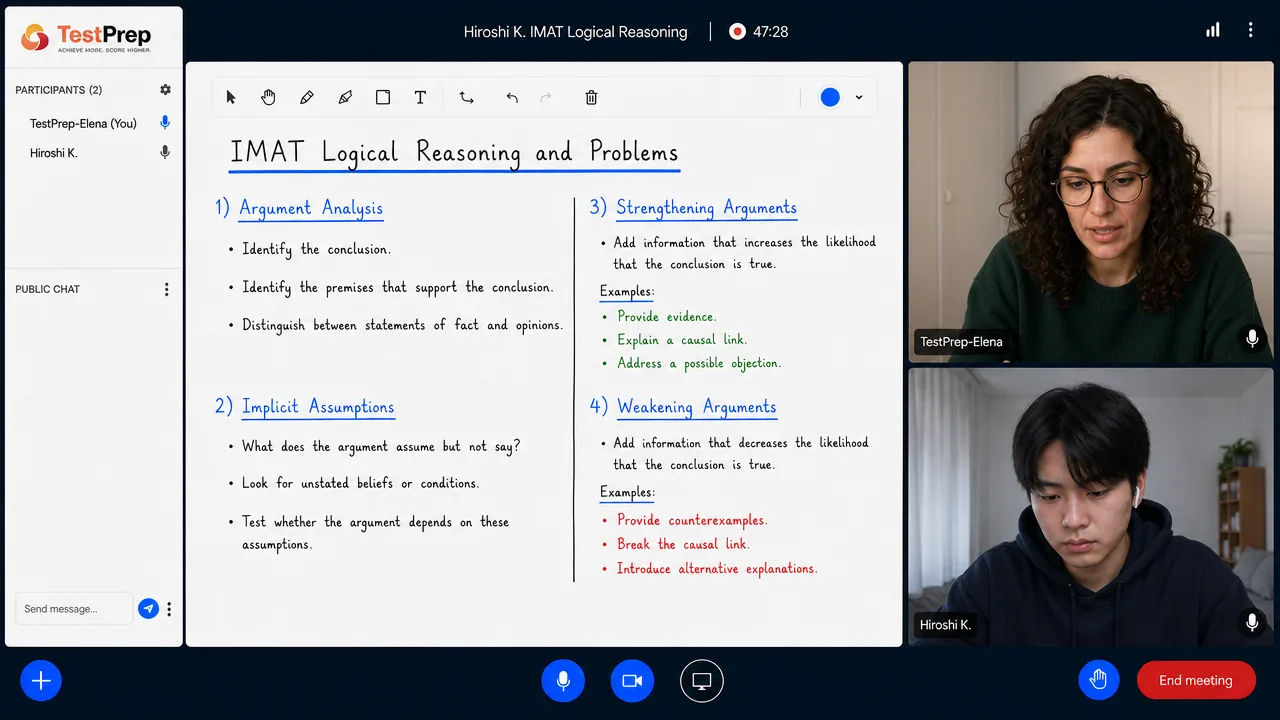
Task: Click the TestPrep logo
Action: coord(86,38)
